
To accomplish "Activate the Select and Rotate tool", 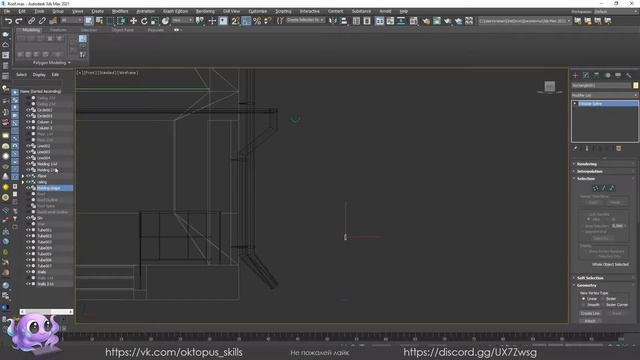I will (144, 21).
